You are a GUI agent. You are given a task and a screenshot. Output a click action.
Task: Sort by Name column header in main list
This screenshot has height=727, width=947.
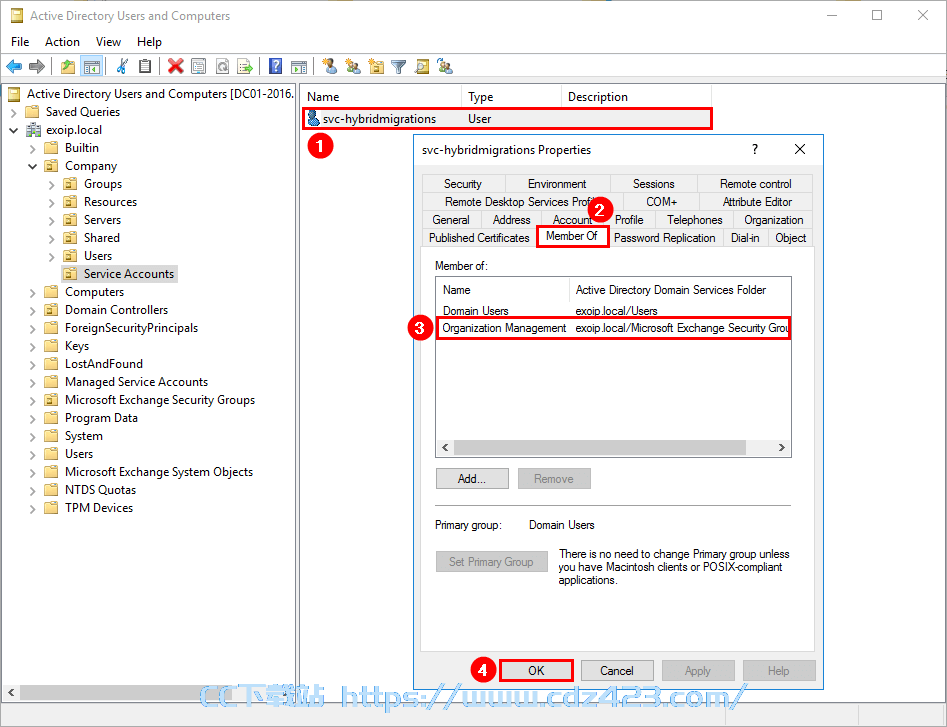click(382, 97)
